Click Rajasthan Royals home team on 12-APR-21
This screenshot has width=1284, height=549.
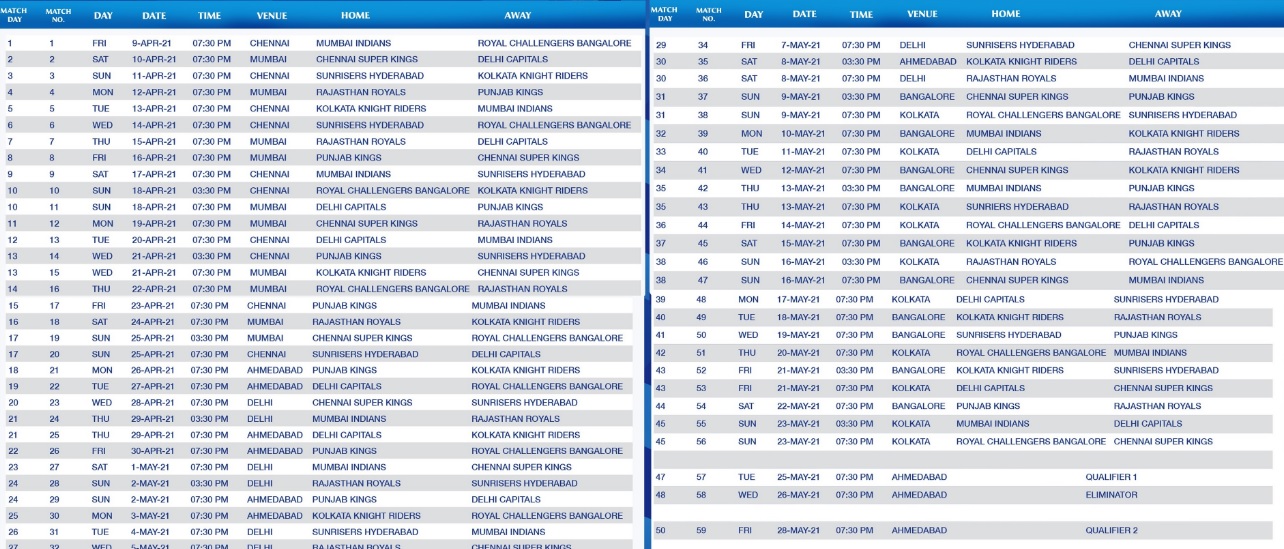[x=360, y=92]
